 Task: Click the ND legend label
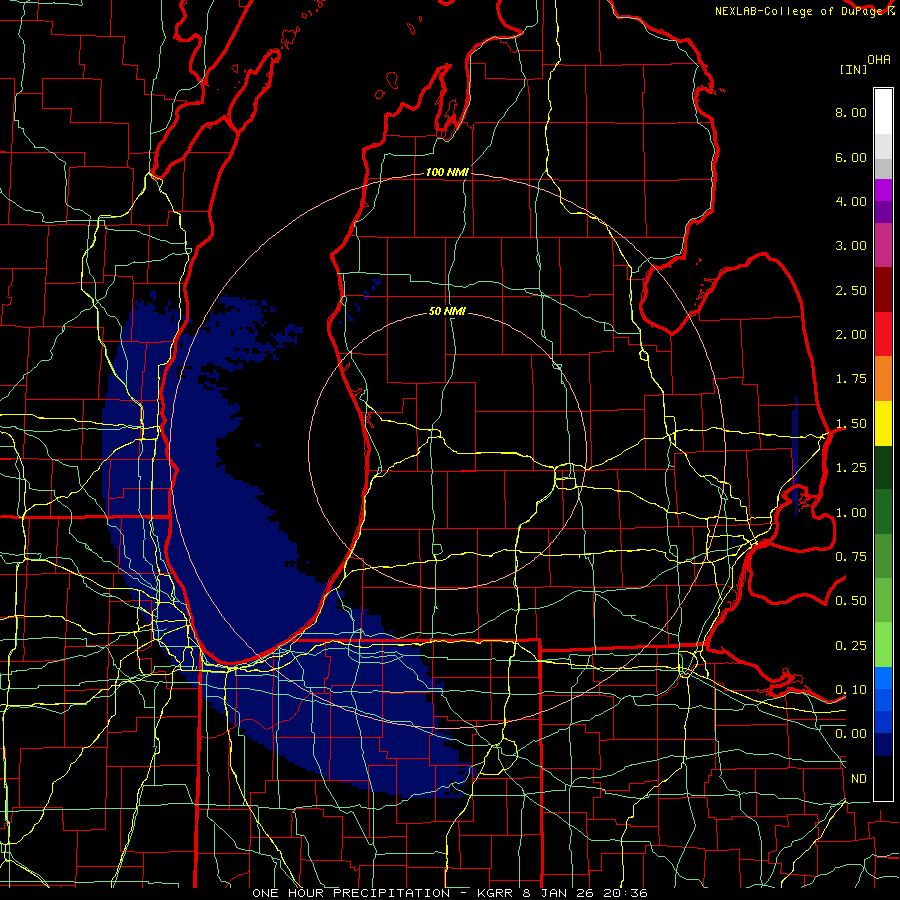pos(859,779)
